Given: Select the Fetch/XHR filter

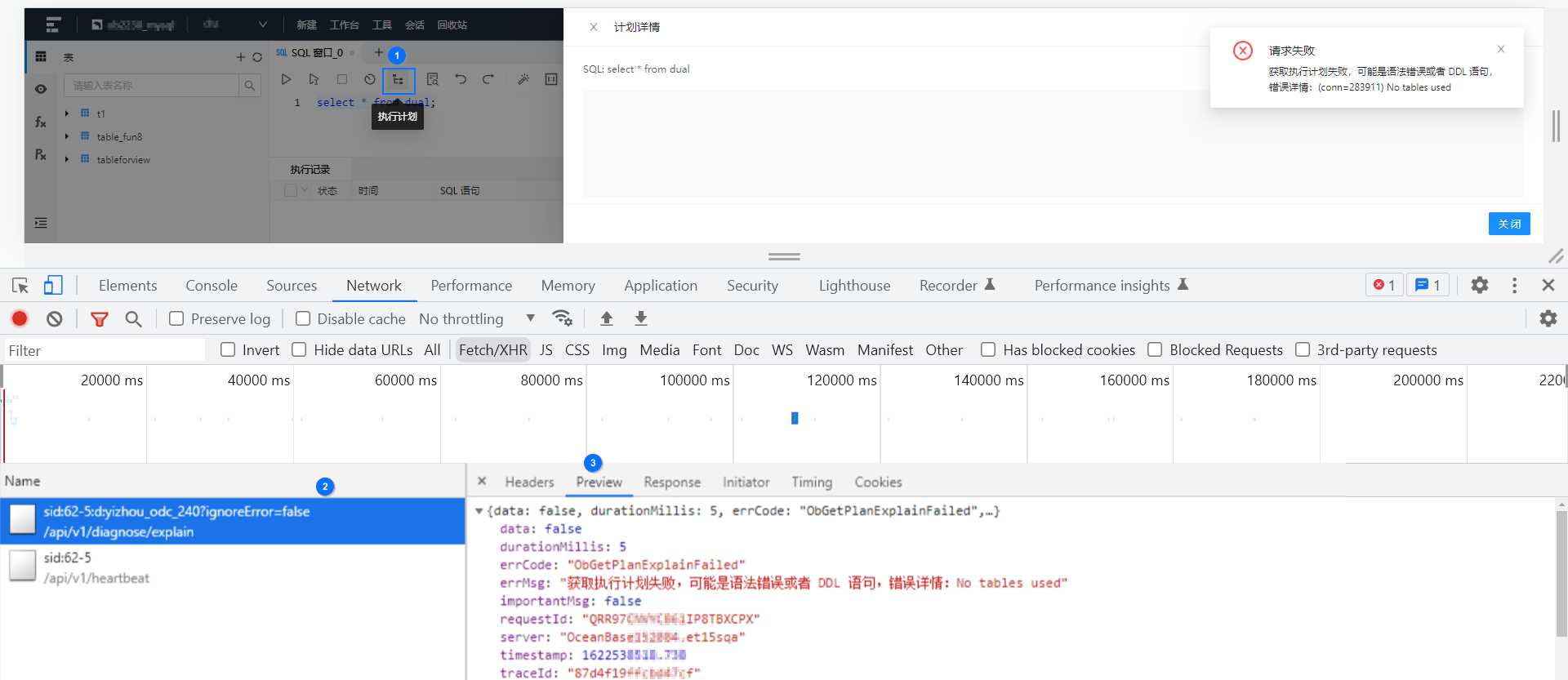Looking at the screenshot, I should (492, 349).
